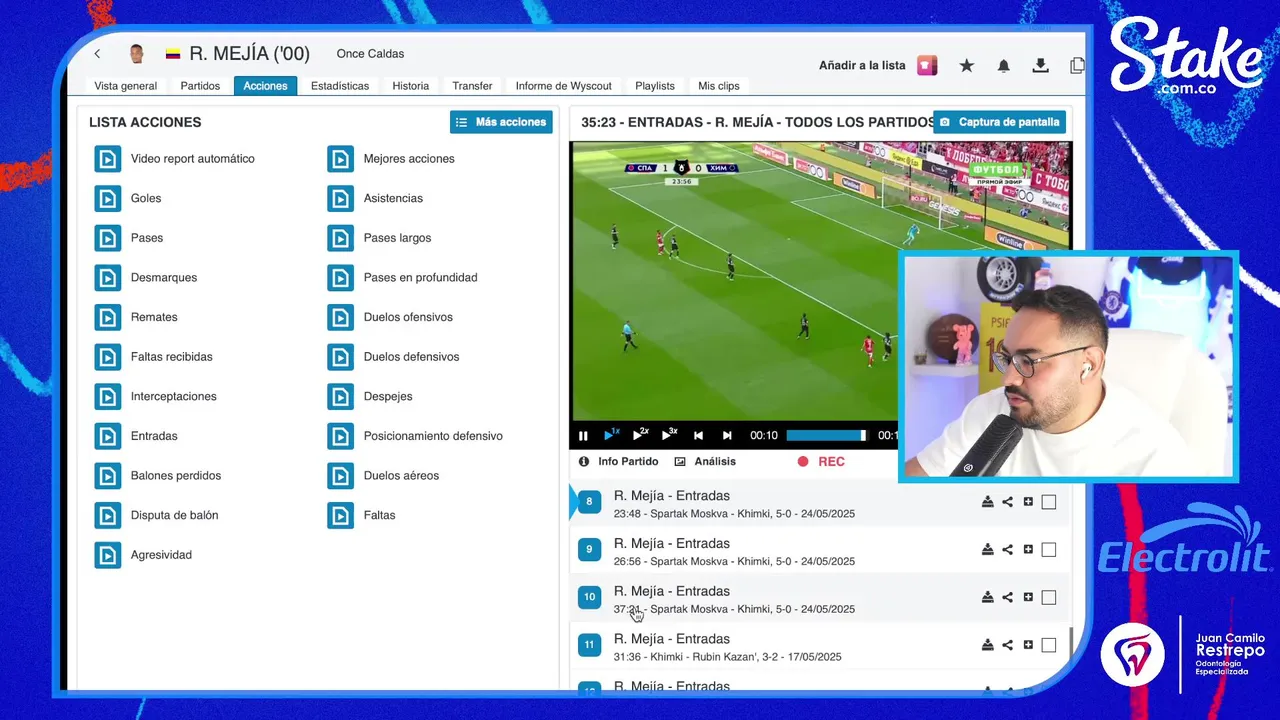Screen dimensions: 1280x720
Task: Open the Despejes play icon
Action: 340,396
